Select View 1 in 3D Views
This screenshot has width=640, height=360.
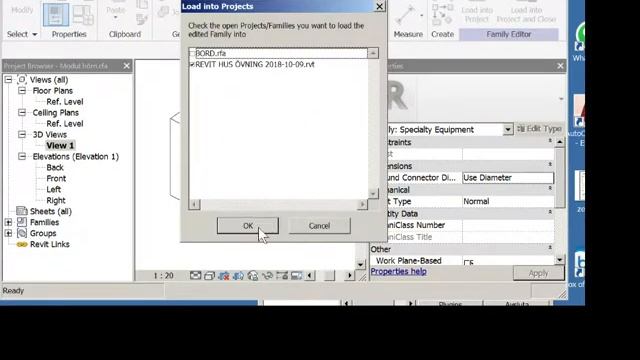click(x=60, y=145)
